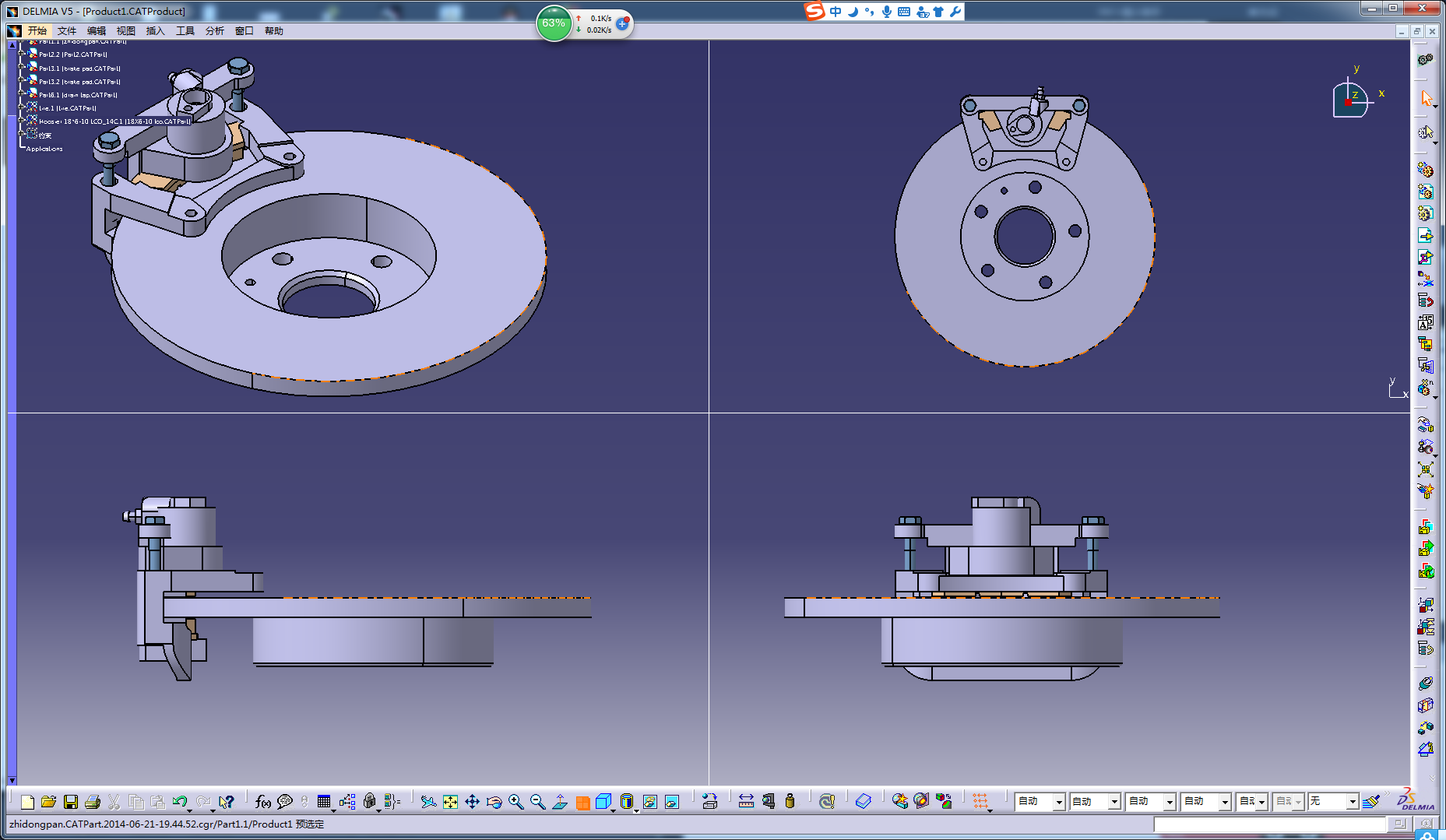
Task: Click the What's This help icon
Action: click(x=227, y=802)
